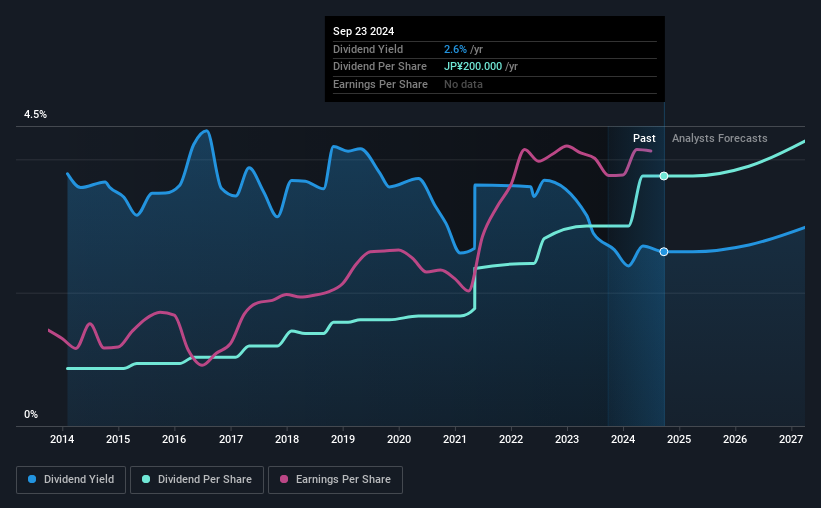
Task: Click the 2016 x-axis label
Action: pos(174,439)
